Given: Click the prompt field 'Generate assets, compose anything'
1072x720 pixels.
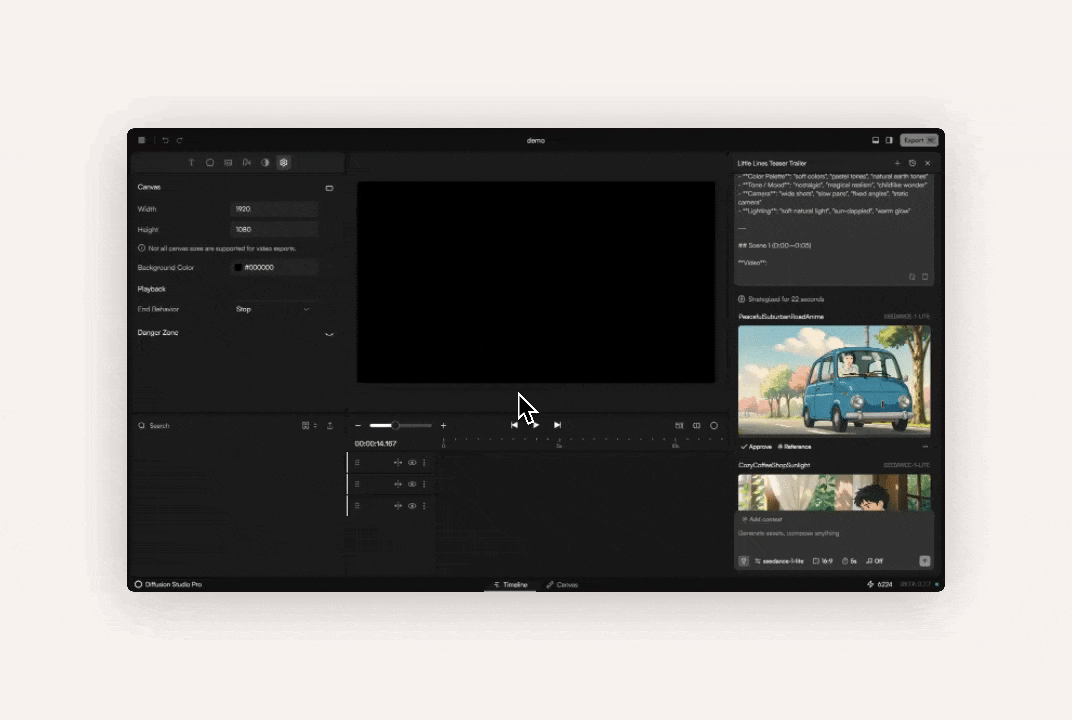Looking at the screenshot, I should click(x=789, y=533).
